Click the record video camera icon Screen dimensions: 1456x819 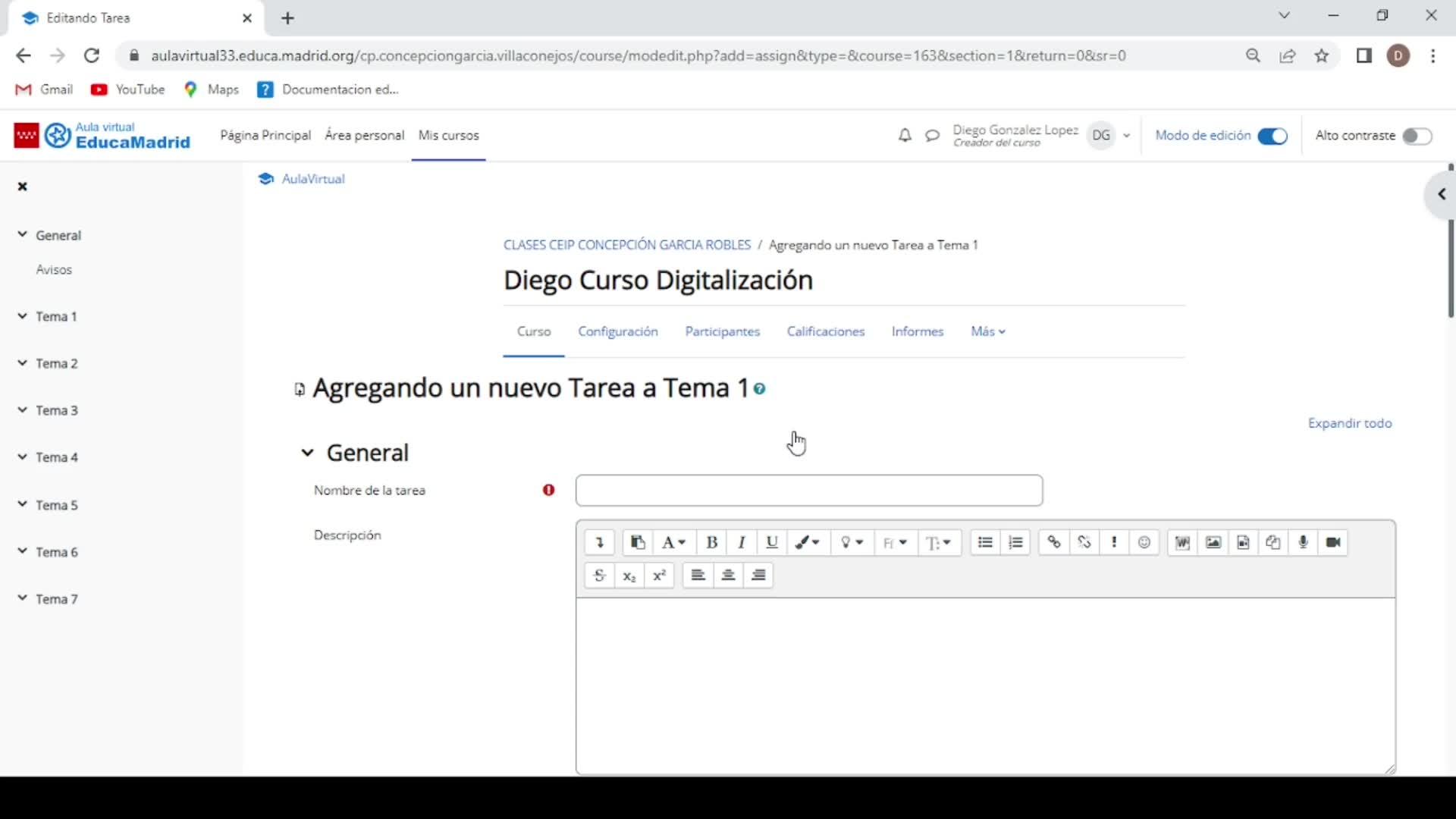click(1333, 542)
